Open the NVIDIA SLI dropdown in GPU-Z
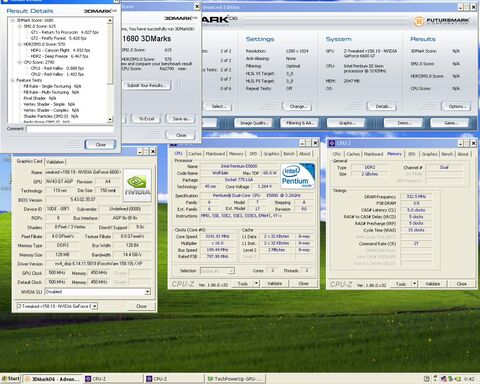 (x=147, y=292)
